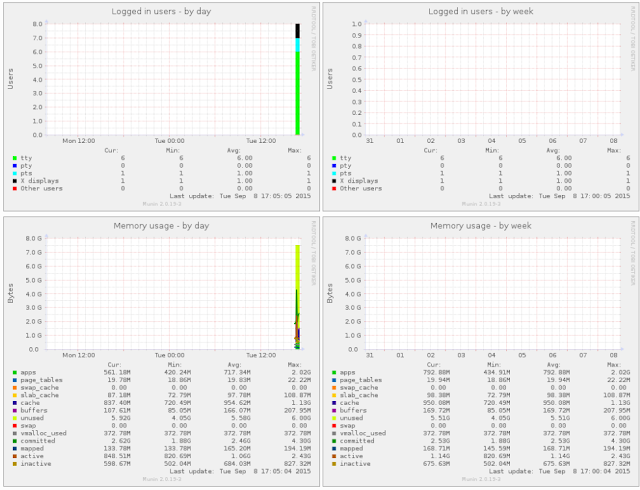Click mapped minimum value '145.59M' in weekly memory
The height and width of the screenshot is (490, 640).
point(496,448)
